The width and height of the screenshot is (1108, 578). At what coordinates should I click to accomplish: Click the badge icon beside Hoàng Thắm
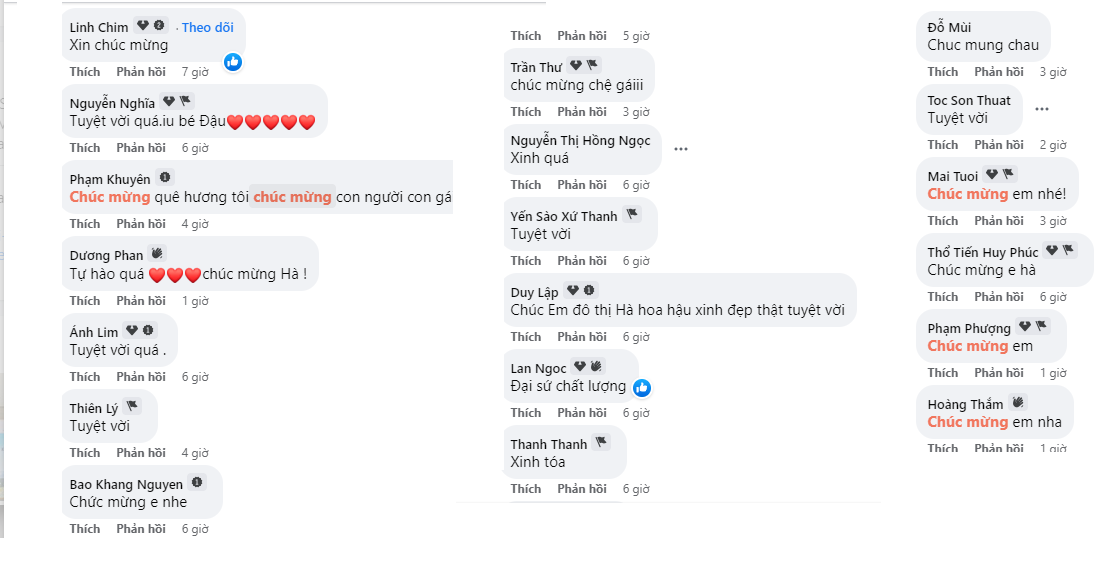click(x=1018, y=403)
